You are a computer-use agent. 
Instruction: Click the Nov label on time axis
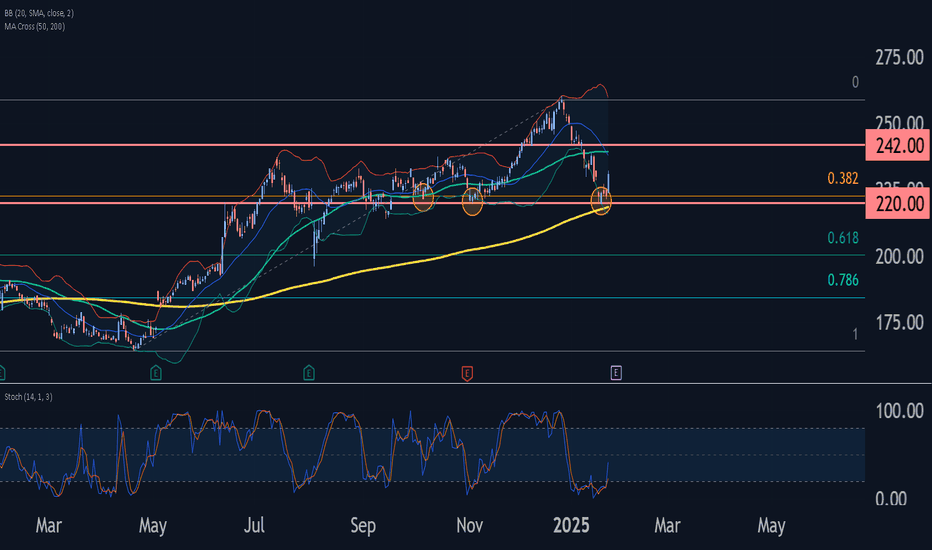pyautogui.click(x=469, y=526)
